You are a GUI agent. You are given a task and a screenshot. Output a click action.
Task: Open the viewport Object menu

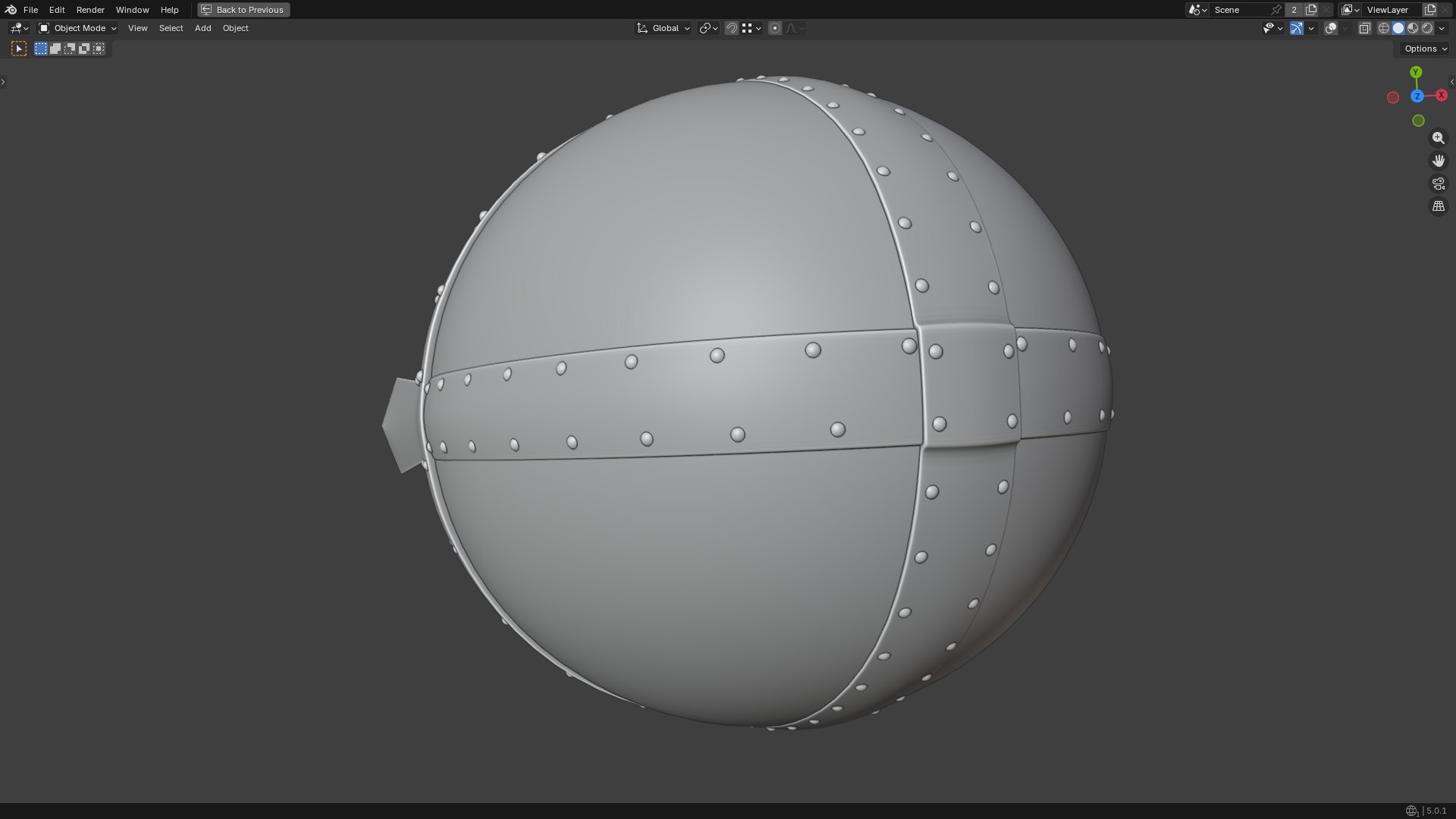pyautogui.click(x=235, y=28)
